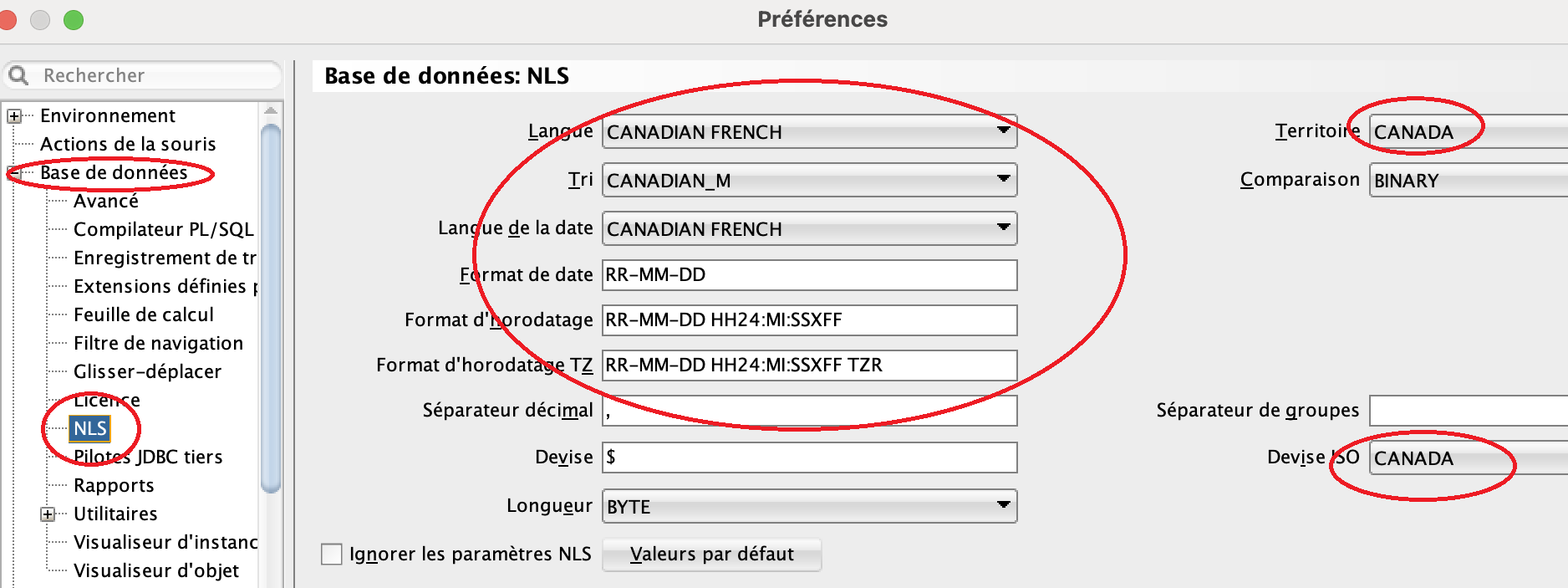
Task: Click the Valeurs par défaut button
Action: 712,555
